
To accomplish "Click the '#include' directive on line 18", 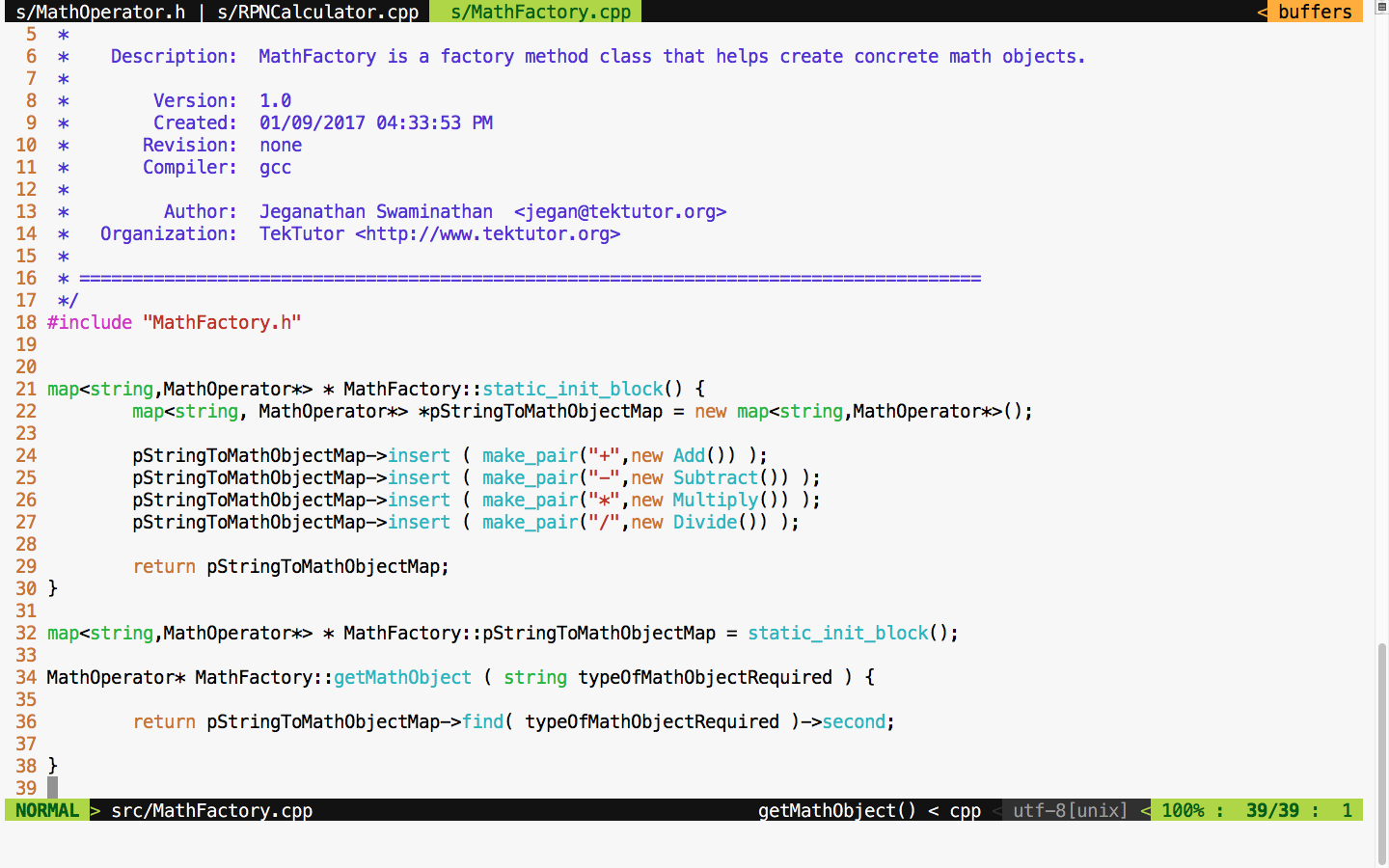I will 90,322.
